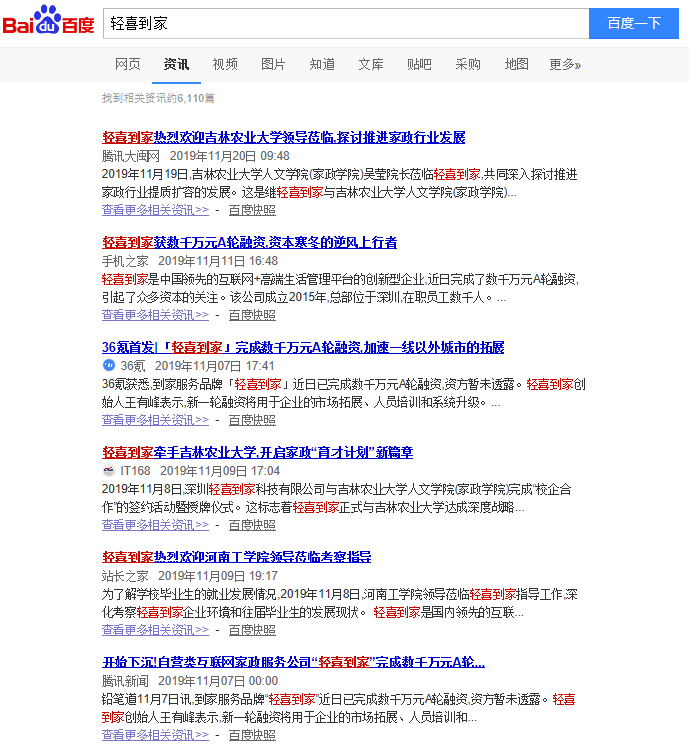Open 百度快照 for 腾讯新闻 result
The image size is (689, 752).
point(252,735)
